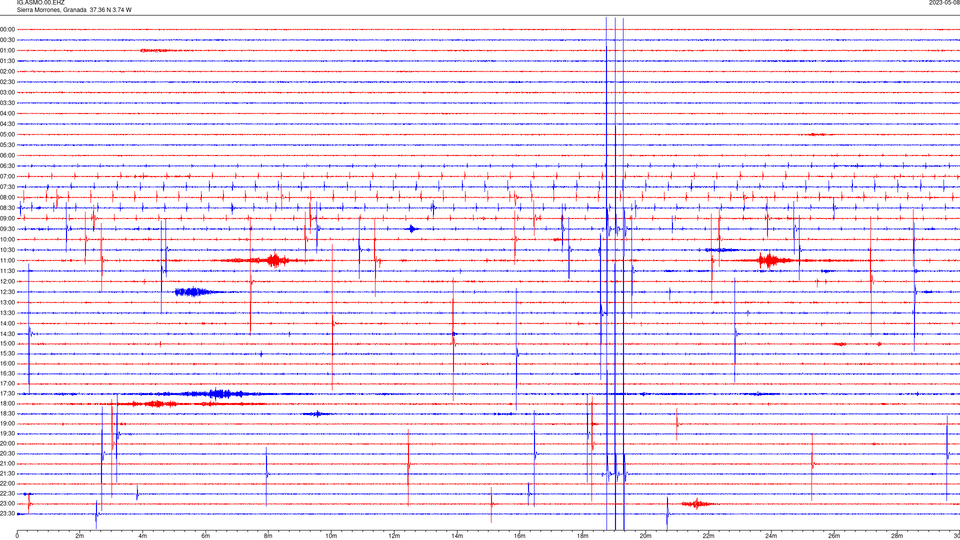Viewport: 960px width, 540px height.
Task: Select the 11:00 trace time label
Action: click(7, 260)
